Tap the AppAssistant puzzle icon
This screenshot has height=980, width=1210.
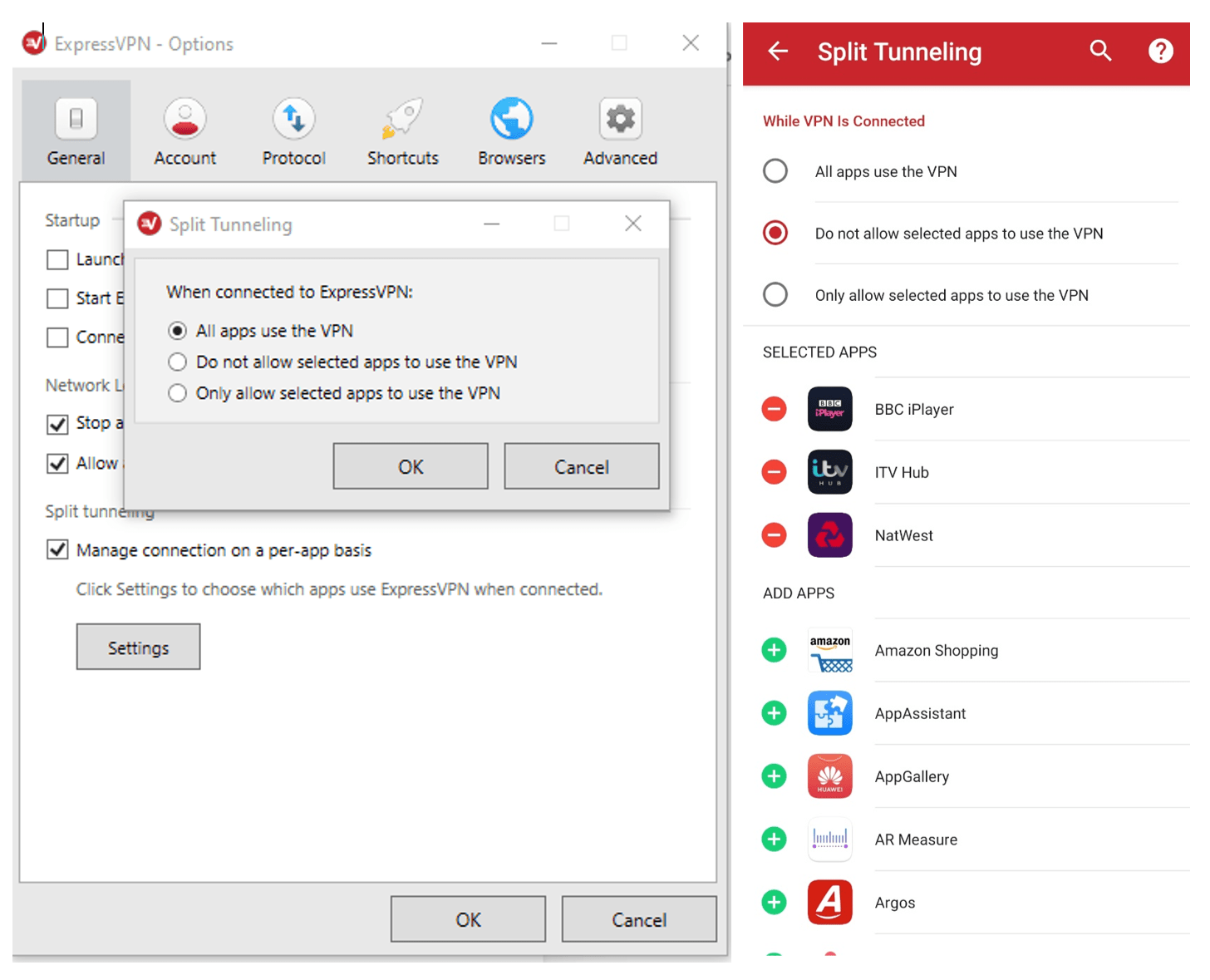(829, 713)
